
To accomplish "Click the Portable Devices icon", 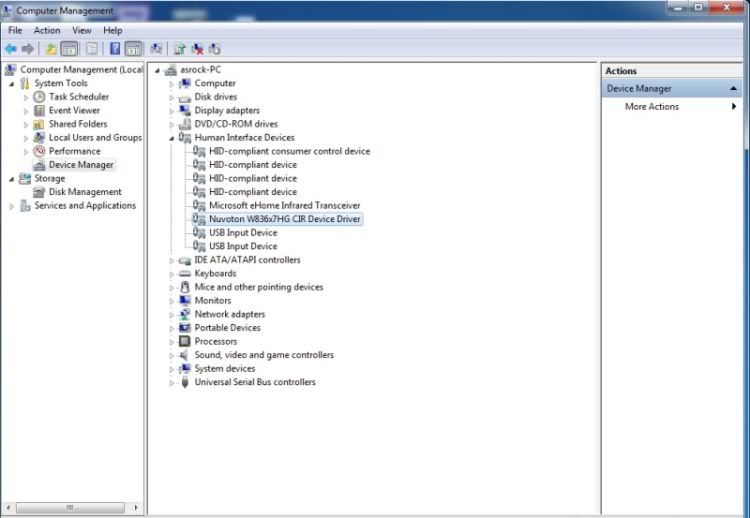I will click(x=185, y=328).
